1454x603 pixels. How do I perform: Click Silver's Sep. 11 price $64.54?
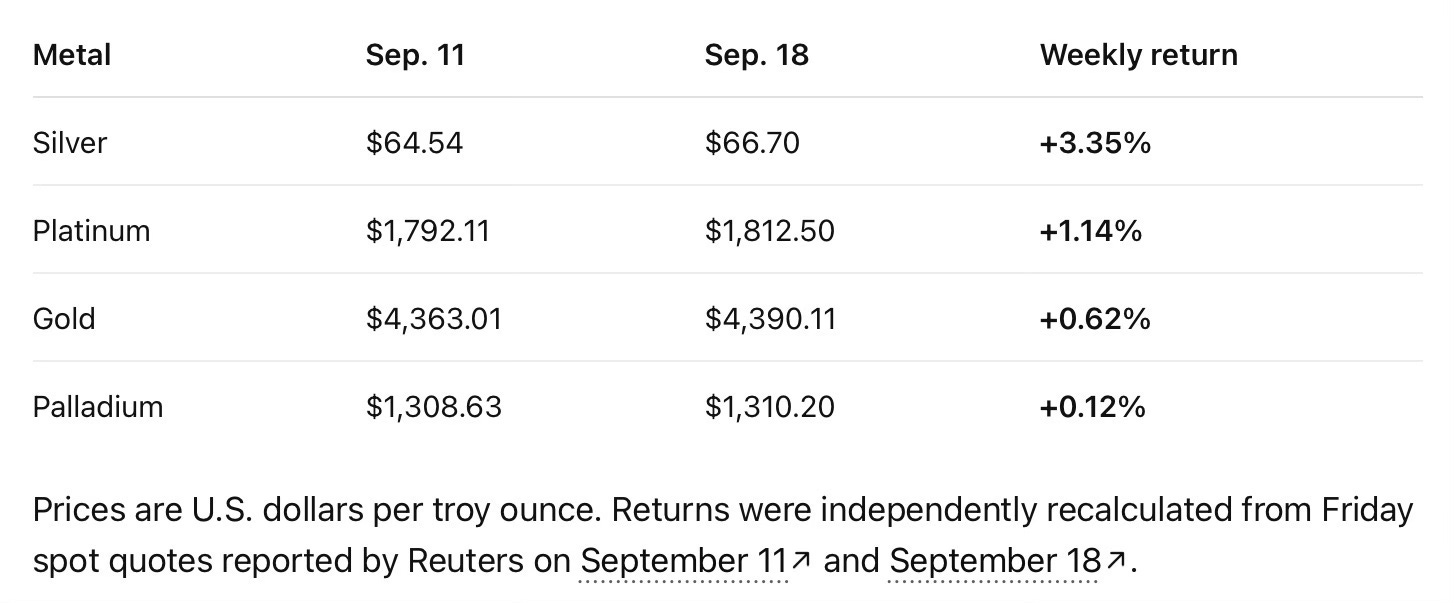414,143
